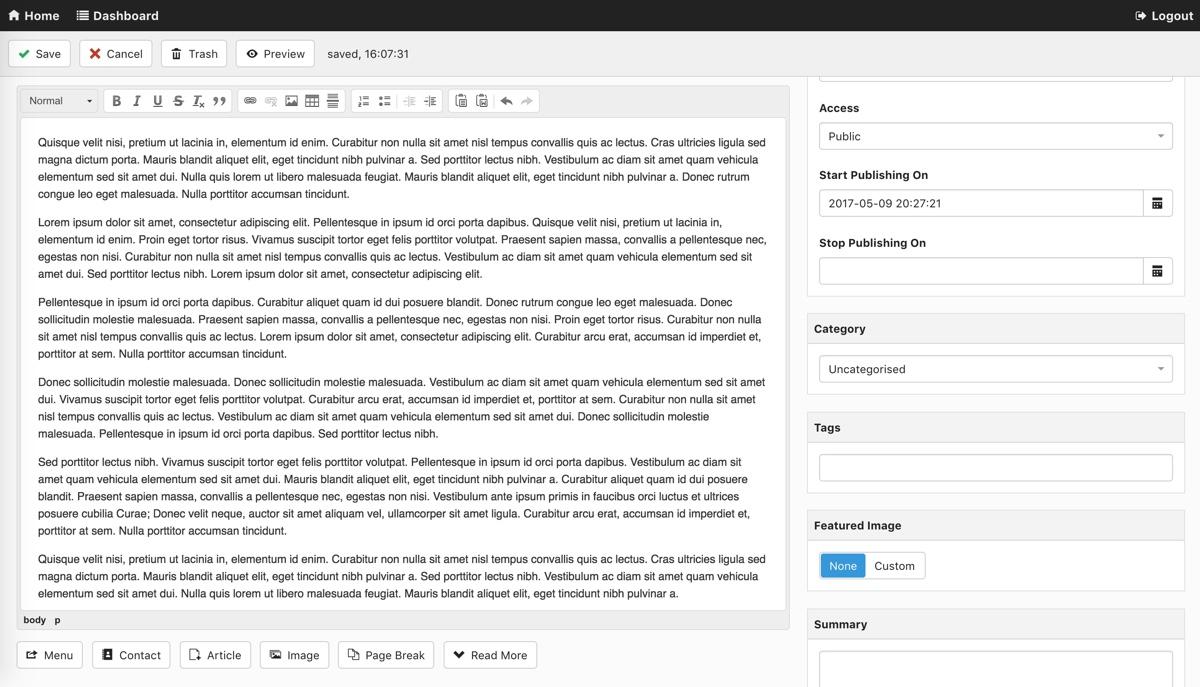Click the paragraph starting "Donec sollicitudin molestie"

[402, 408]
